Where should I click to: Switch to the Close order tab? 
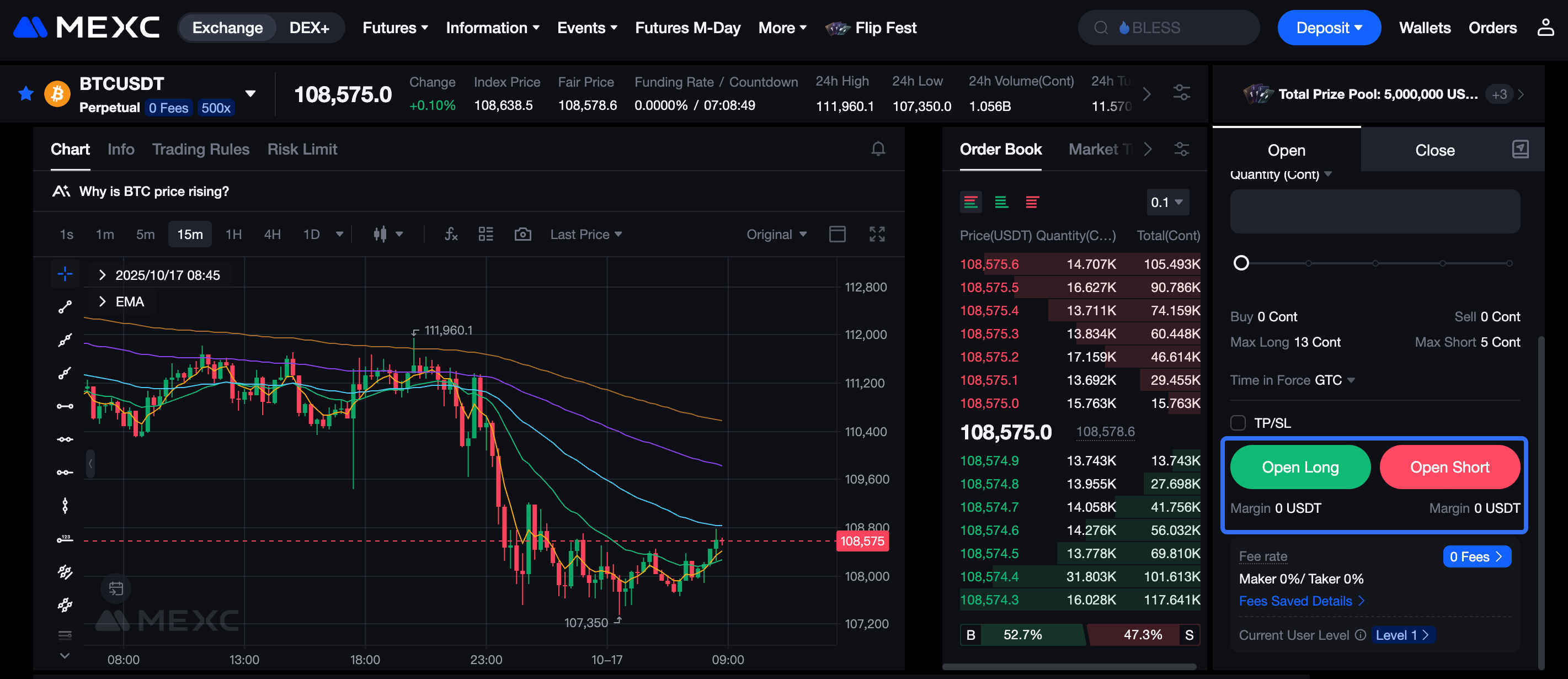pos(1434,150)
